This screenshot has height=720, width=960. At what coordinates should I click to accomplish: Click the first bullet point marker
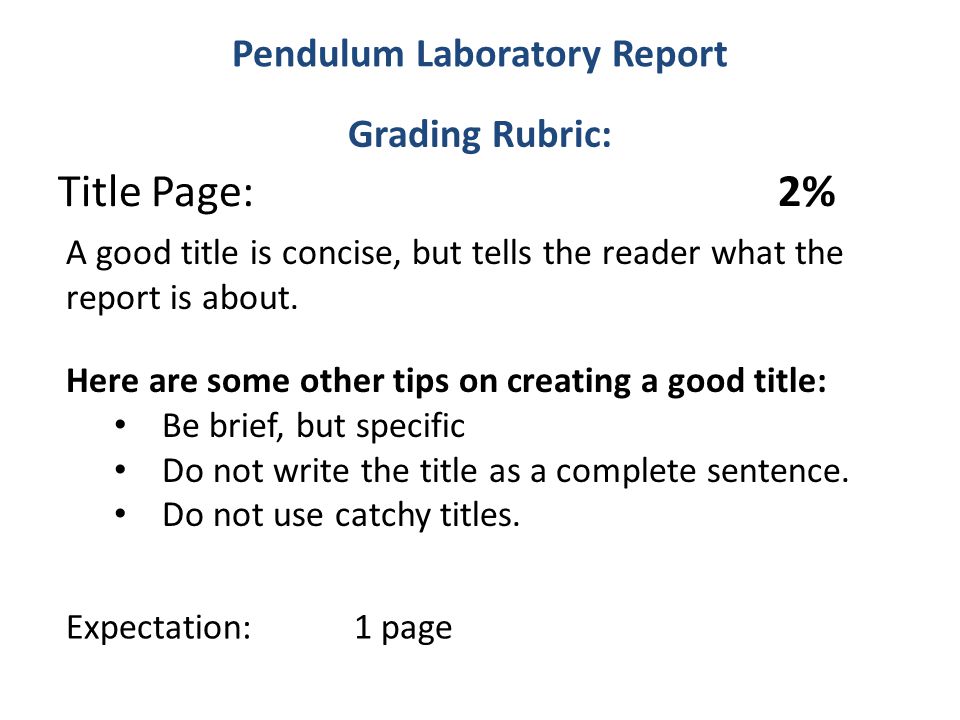click(121, 424)
